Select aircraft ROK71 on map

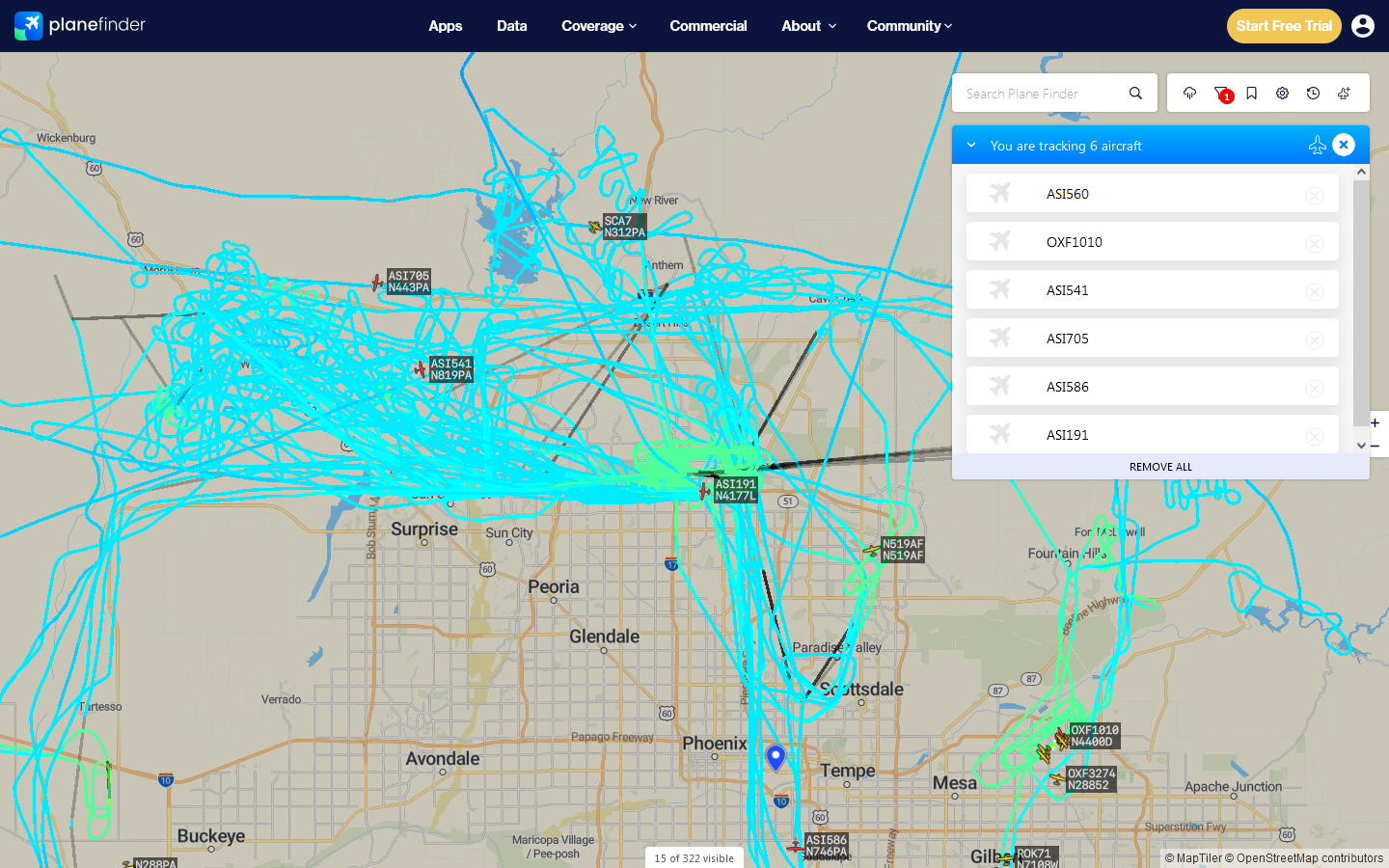point(1006,858)
